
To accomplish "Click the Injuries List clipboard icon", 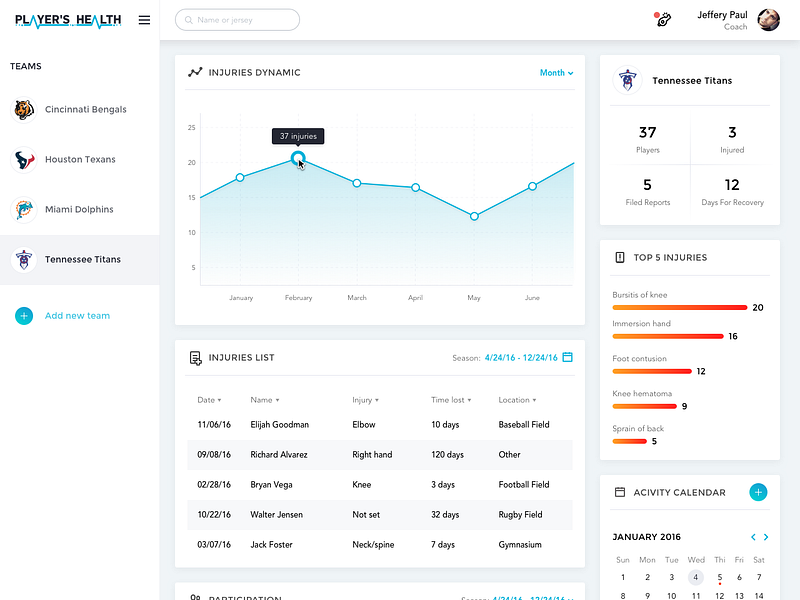I will 198,357.
